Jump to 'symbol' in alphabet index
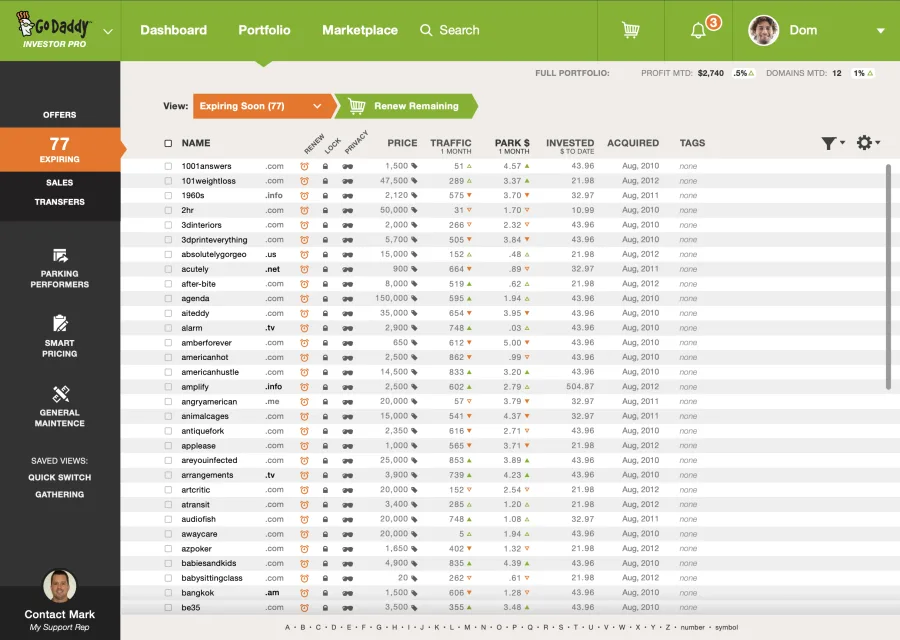Viewport: 900px width, 640px height. tap(726, 627)
